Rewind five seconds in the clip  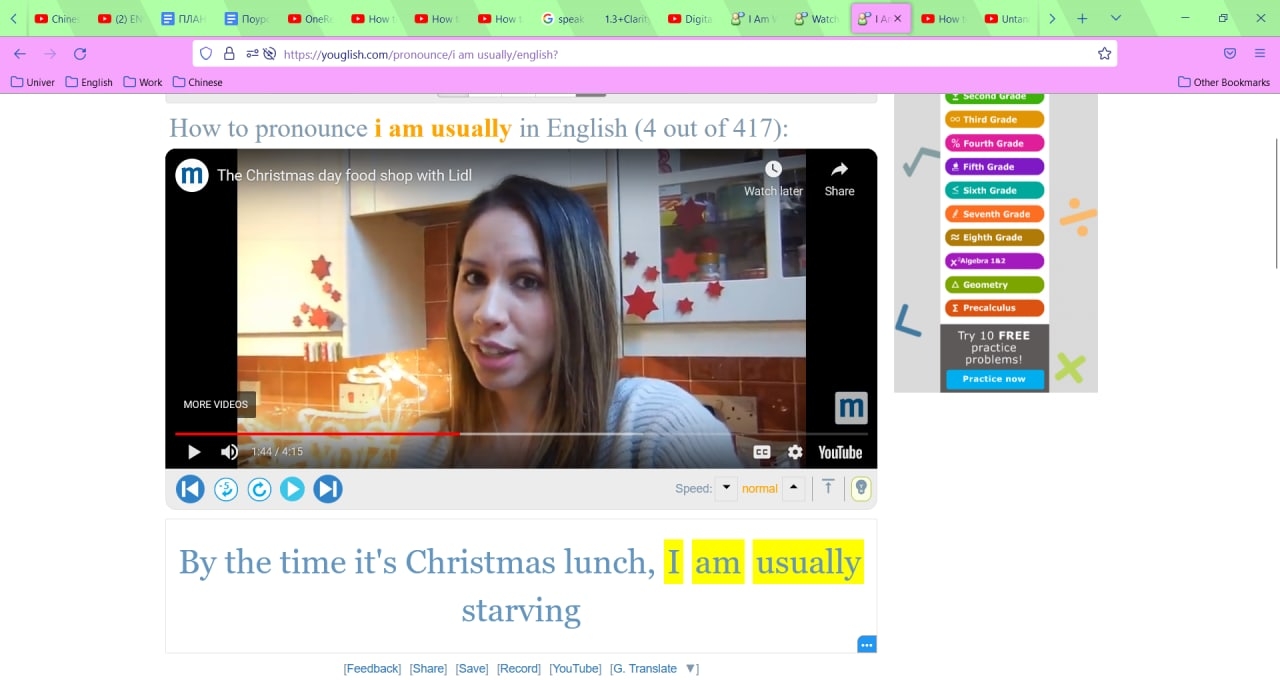(x=226, y=489)
